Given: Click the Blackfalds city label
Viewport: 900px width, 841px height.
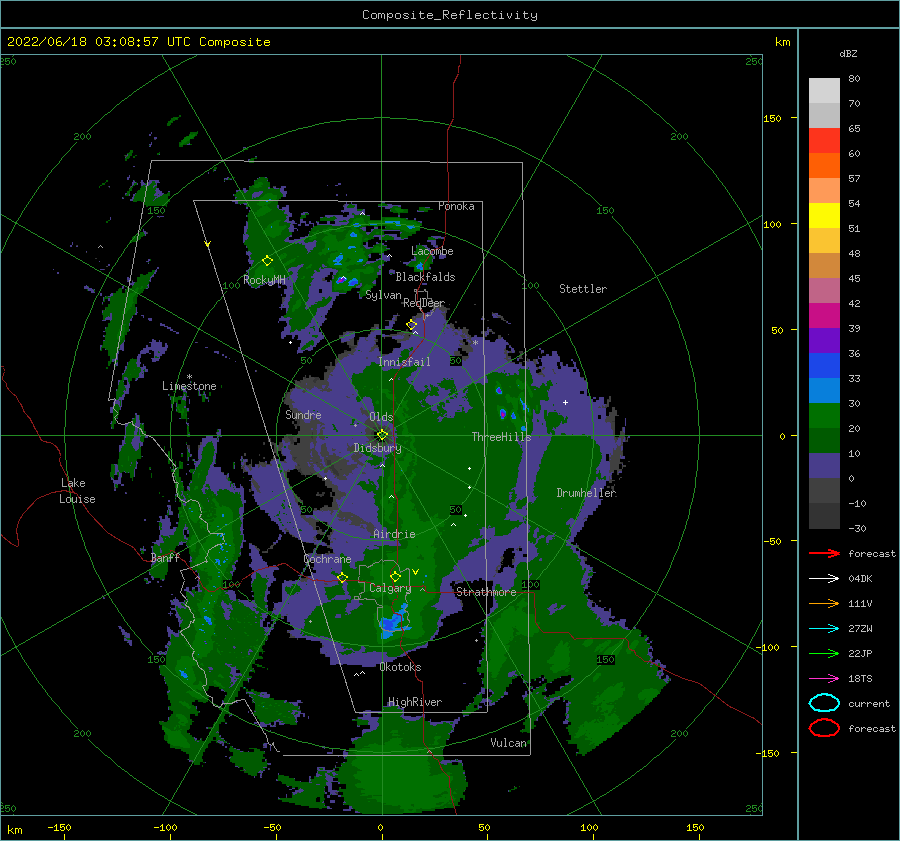Looking at the screenshot, I should (425, 277).
